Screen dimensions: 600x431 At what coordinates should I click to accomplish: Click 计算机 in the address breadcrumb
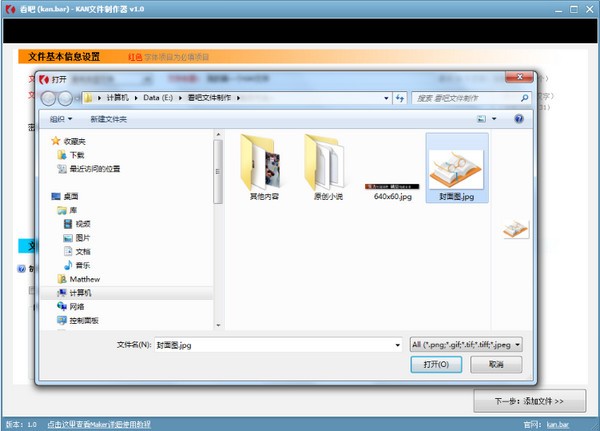[117, 98]
